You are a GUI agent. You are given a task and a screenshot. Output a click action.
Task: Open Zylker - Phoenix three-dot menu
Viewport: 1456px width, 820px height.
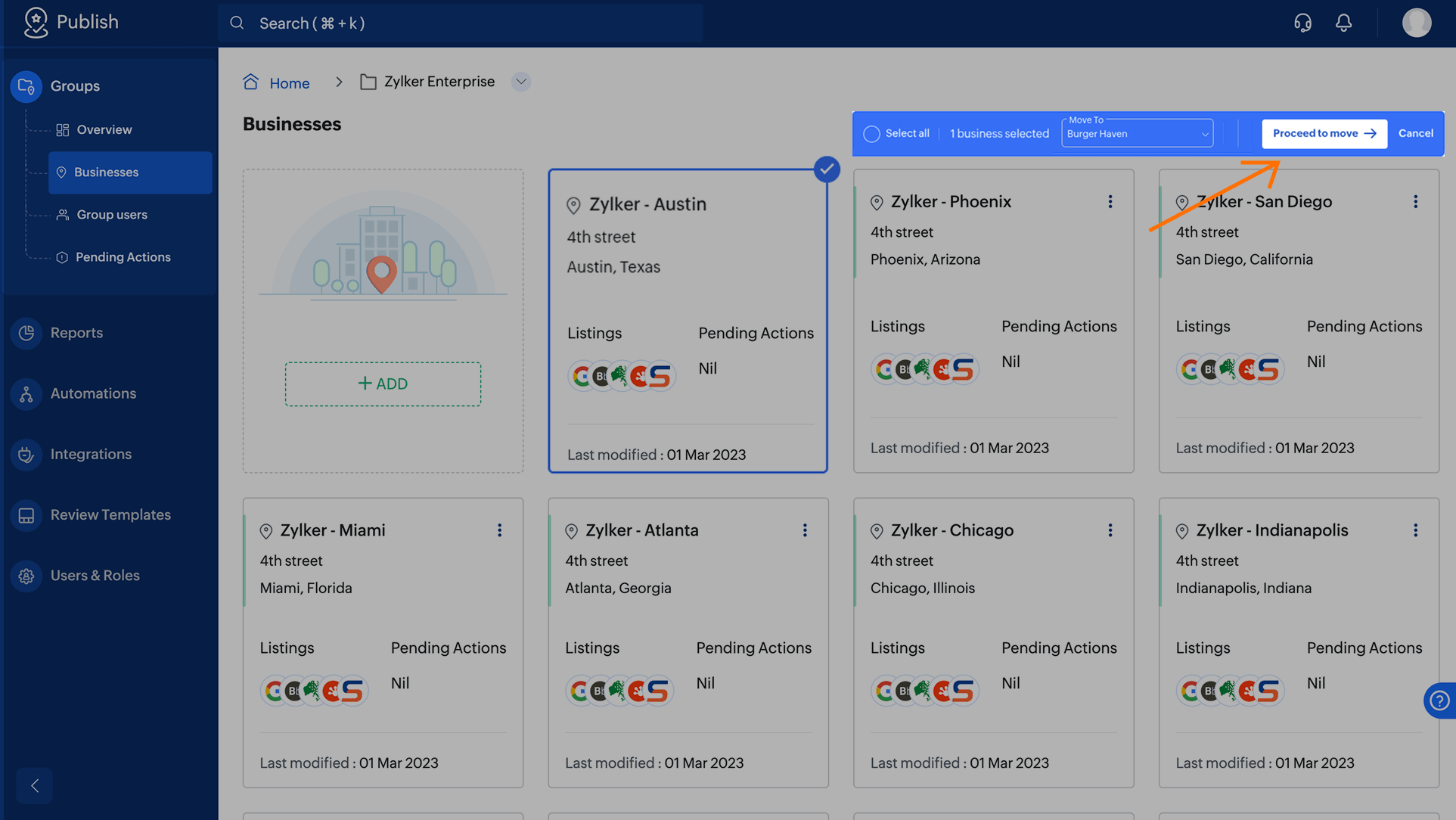(x=1110, y=202)
